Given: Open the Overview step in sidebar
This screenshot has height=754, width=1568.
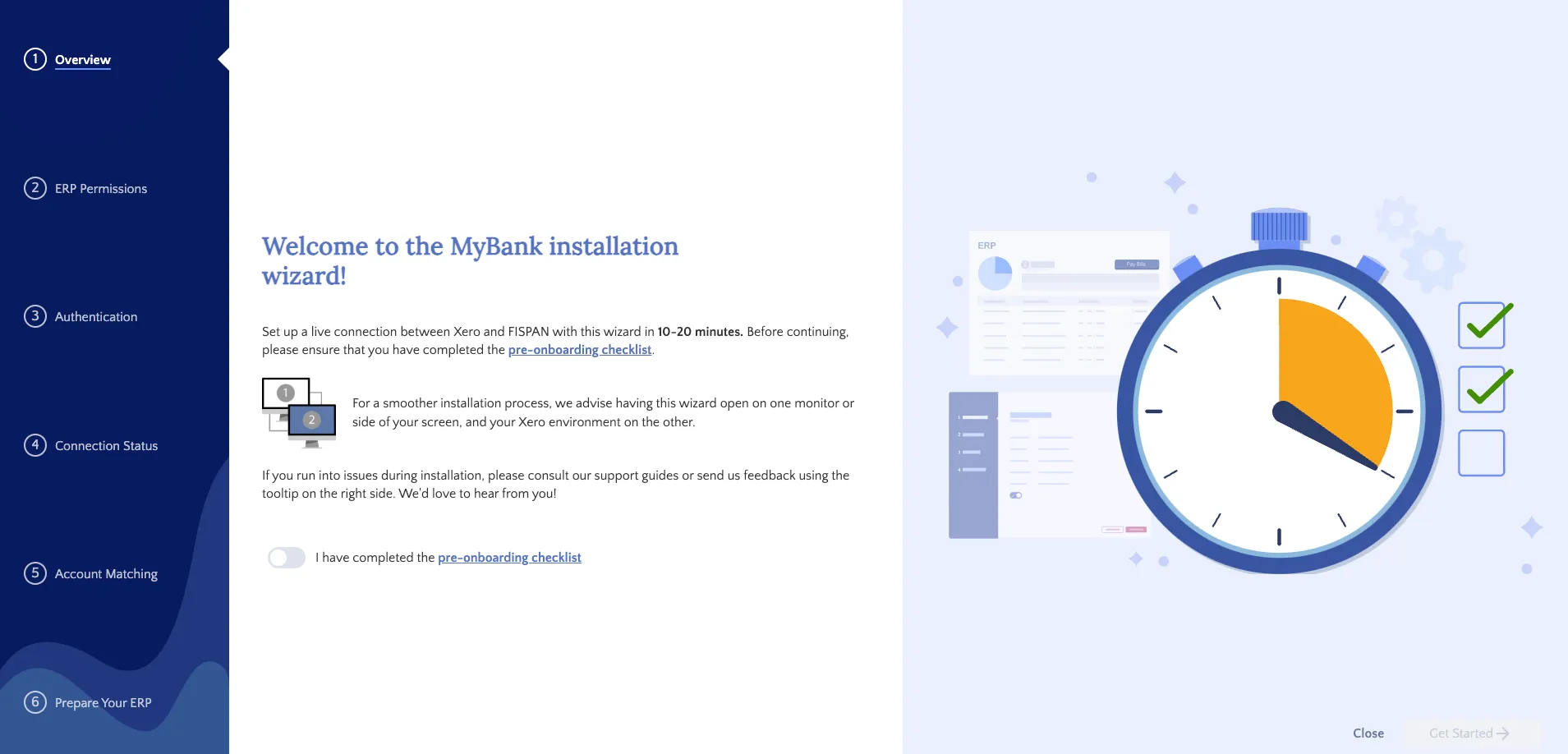Looking at the screenshot, I should (82, 60).
